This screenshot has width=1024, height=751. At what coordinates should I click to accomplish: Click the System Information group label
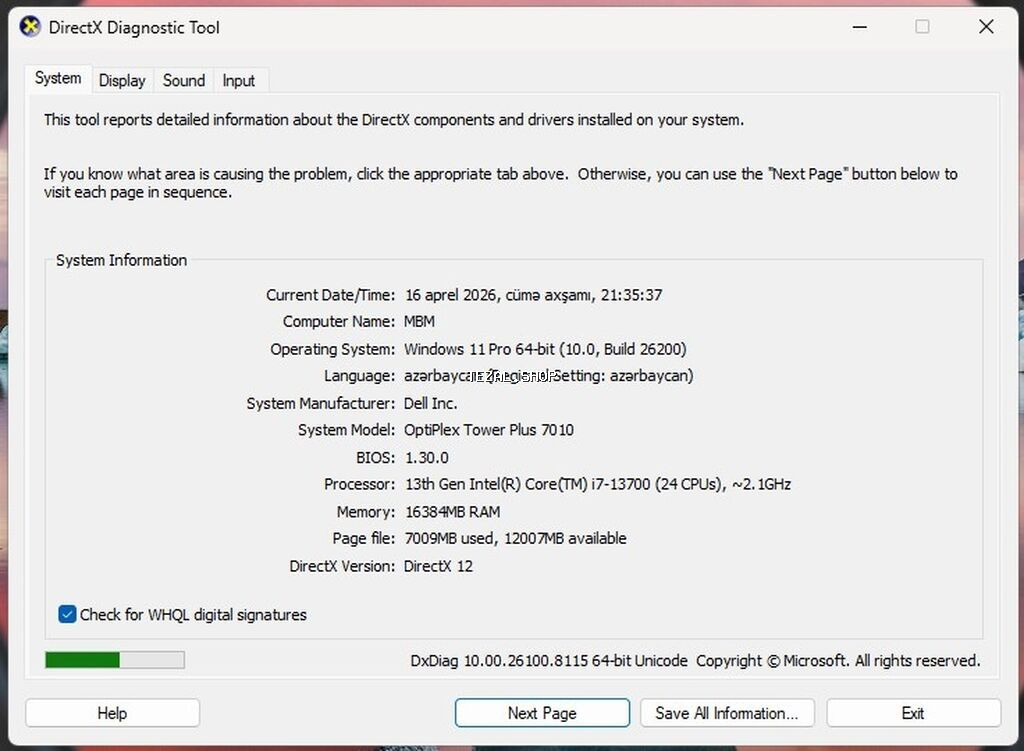[120, 260]
